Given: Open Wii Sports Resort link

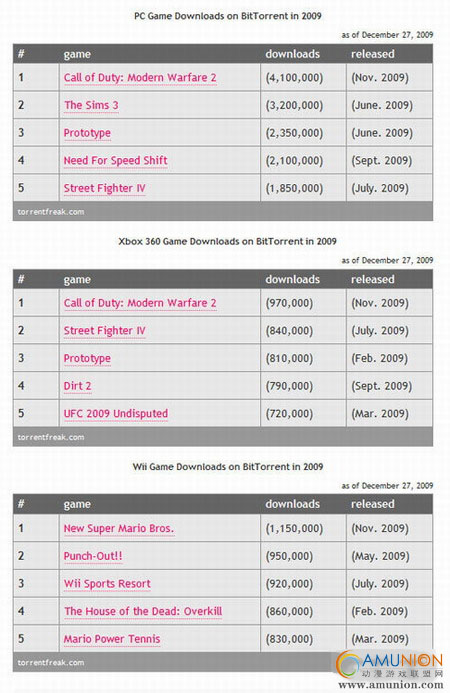Looking at the screenshot, I should (107, 584).
